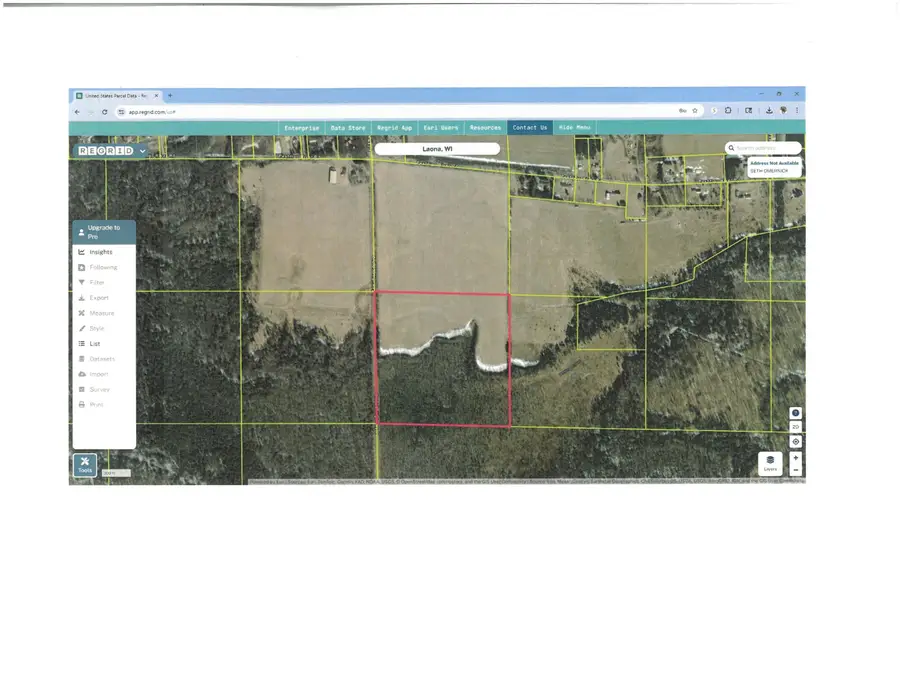
Task: Open the Insights panel
Action: (x=100, y=252)
